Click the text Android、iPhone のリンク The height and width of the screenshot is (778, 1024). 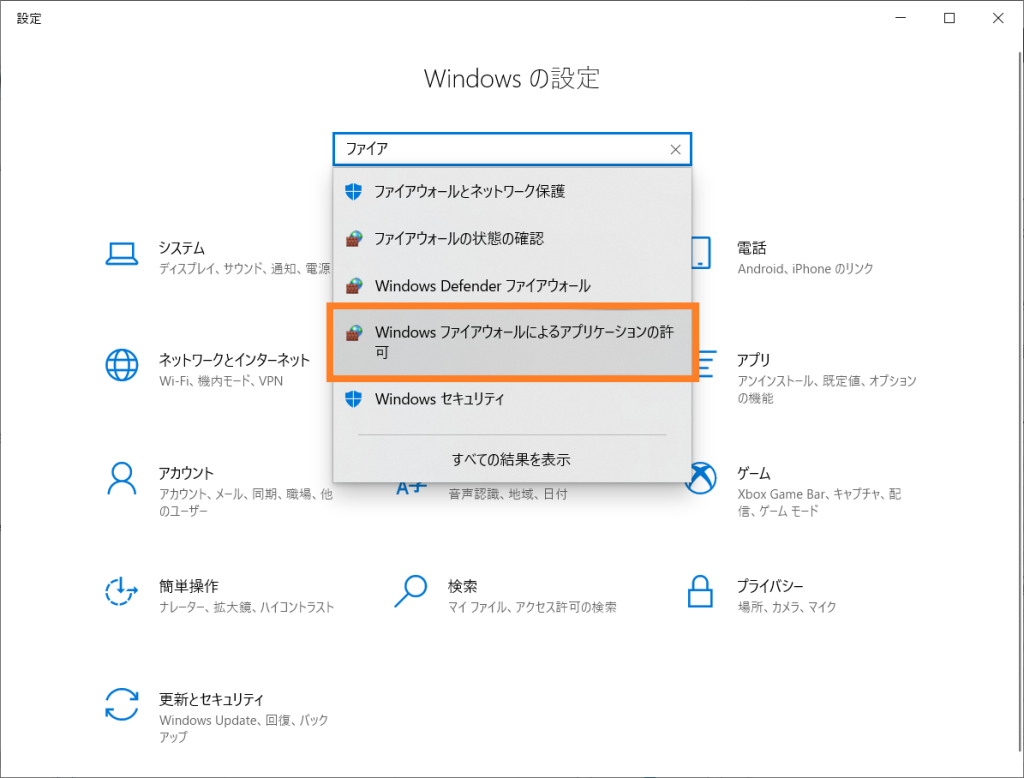(805, 268)
